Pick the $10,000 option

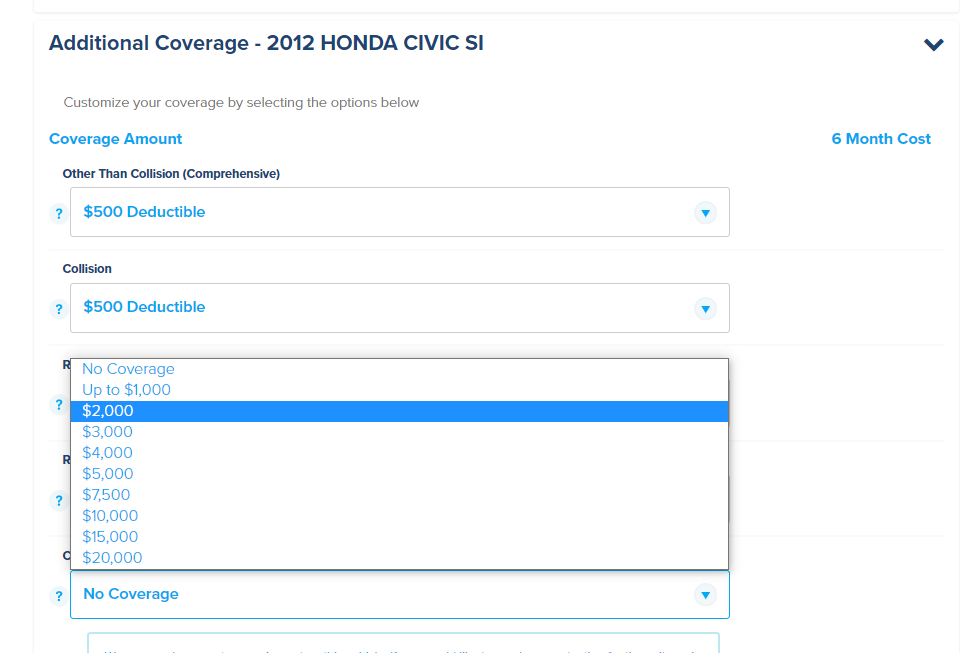point(399,516)
